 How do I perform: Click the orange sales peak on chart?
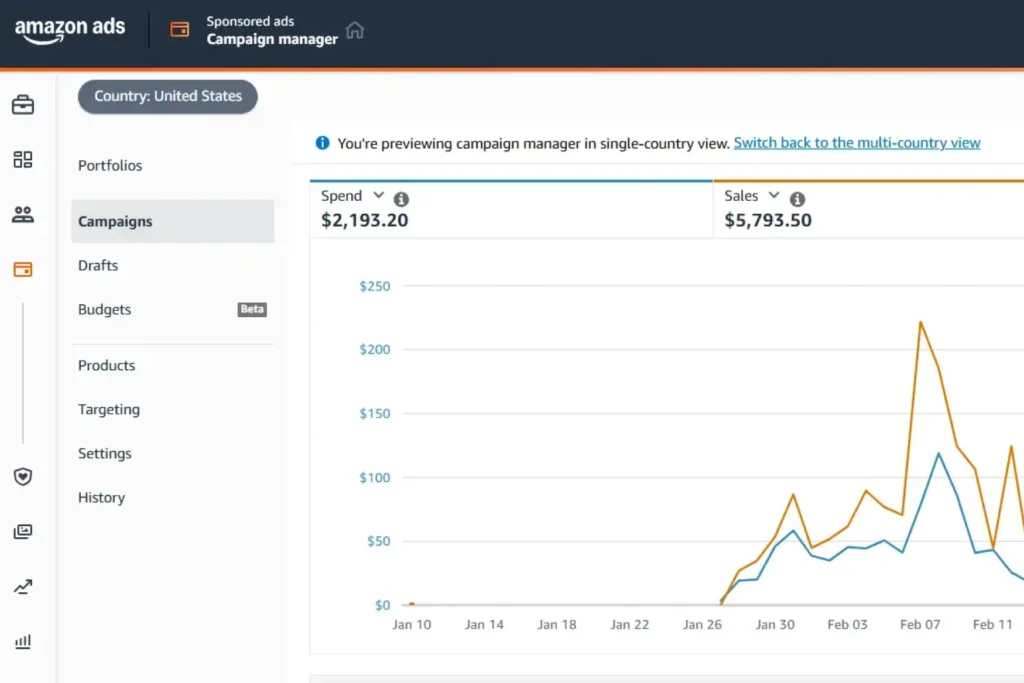click(x=920, y=322)
